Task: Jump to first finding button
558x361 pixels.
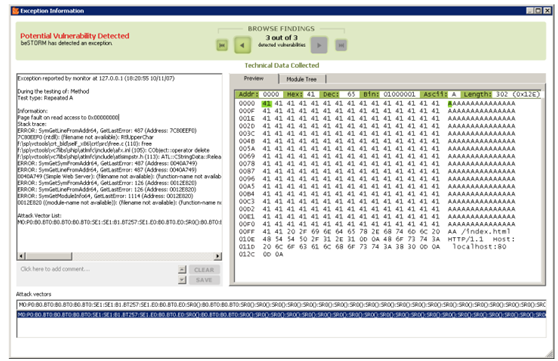Action: coord(222,45)
